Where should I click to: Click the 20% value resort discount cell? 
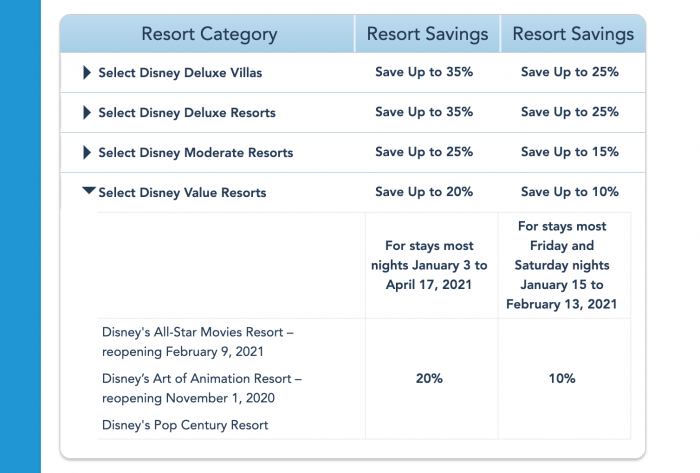point(428,379)
